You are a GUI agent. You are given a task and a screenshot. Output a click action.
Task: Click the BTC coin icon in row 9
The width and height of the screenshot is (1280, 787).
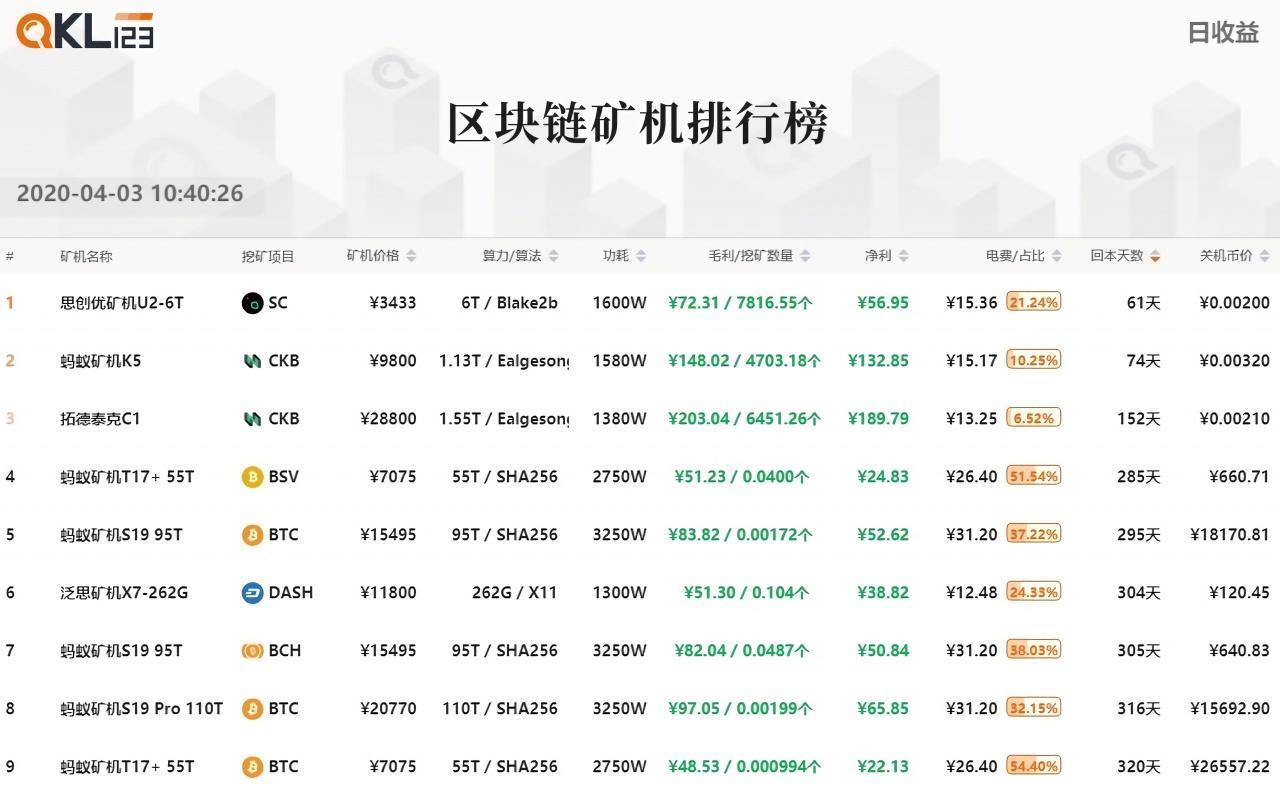coord(252,767)
